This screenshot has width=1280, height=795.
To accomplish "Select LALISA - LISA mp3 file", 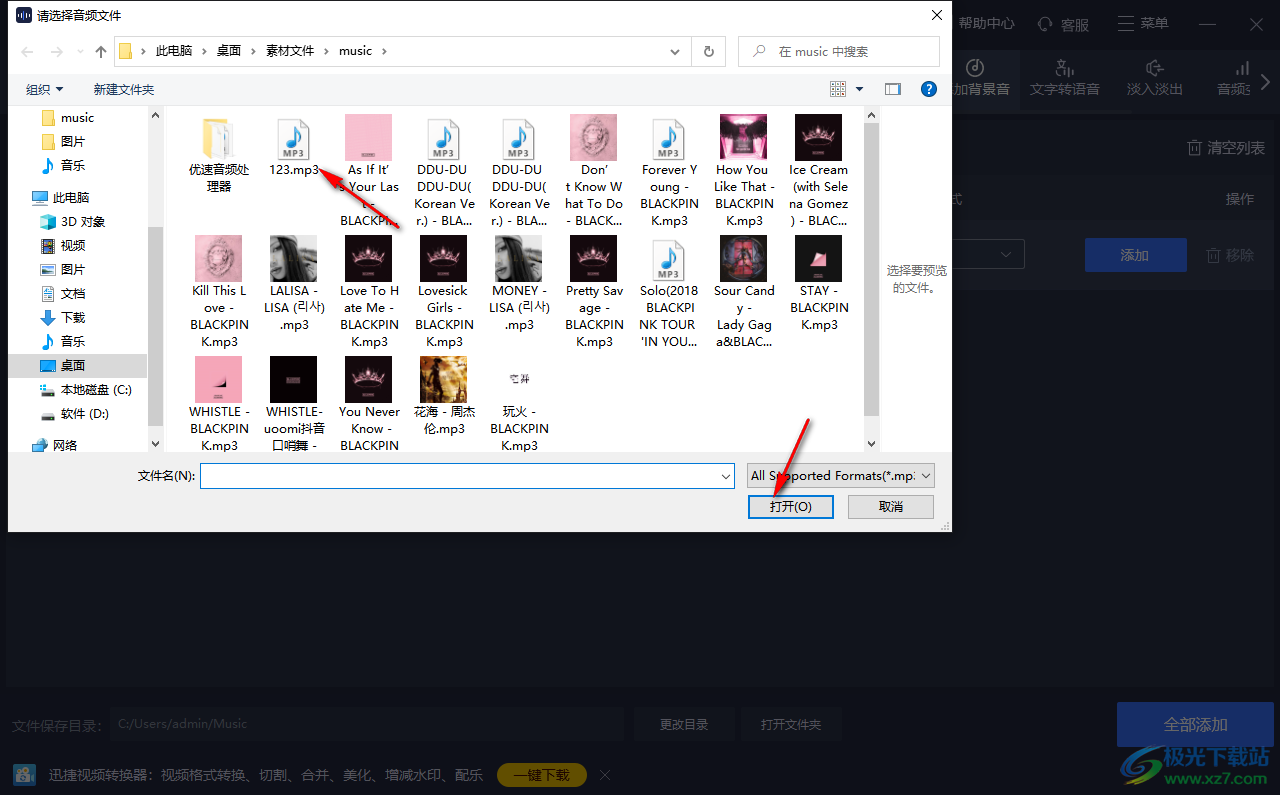I will click(x=294, y=284).
